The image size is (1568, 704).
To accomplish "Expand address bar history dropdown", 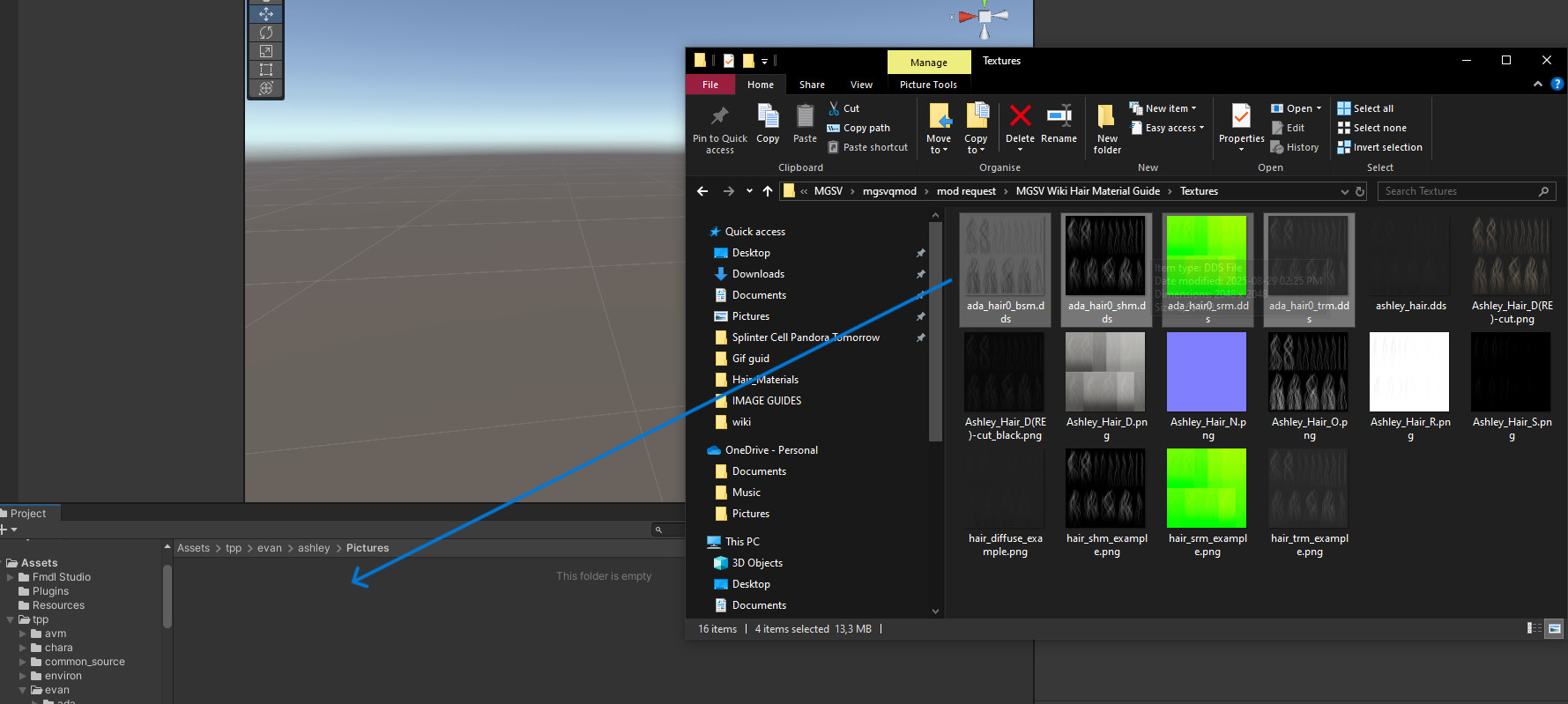I will (x=1344, y=191).
